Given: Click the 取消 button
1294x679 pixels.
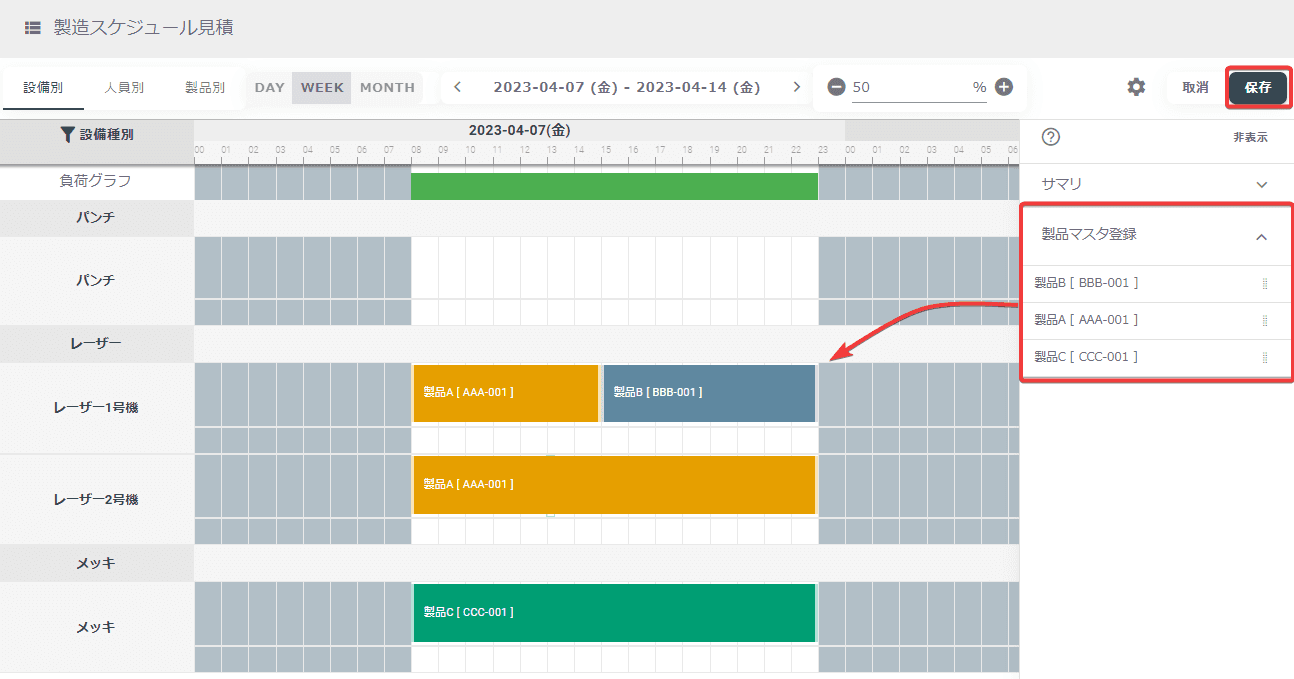Looking at the screenshot, I should click(1195, 87).
